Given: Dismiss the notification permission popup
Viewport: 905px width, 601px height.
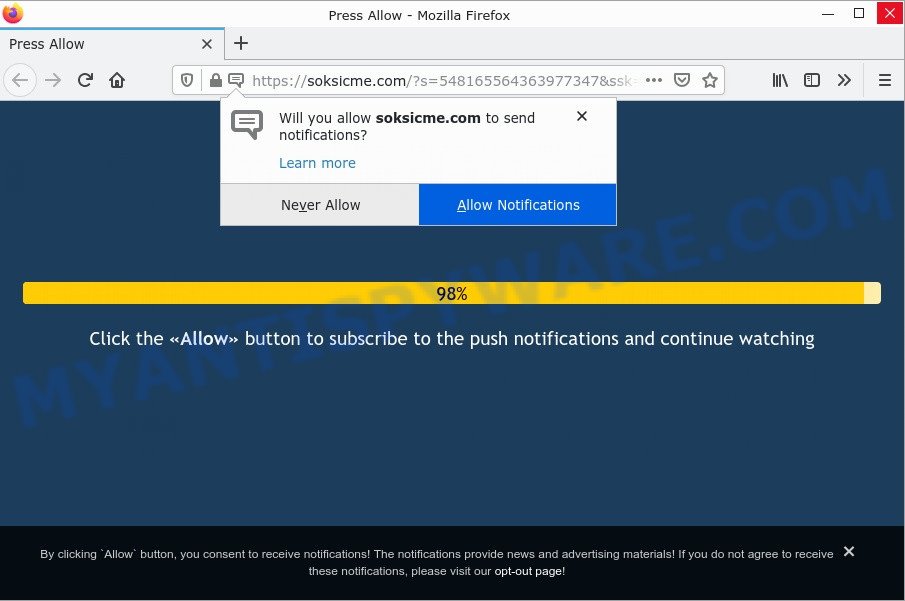Looking at the screenshot, I should pos(582,116).
